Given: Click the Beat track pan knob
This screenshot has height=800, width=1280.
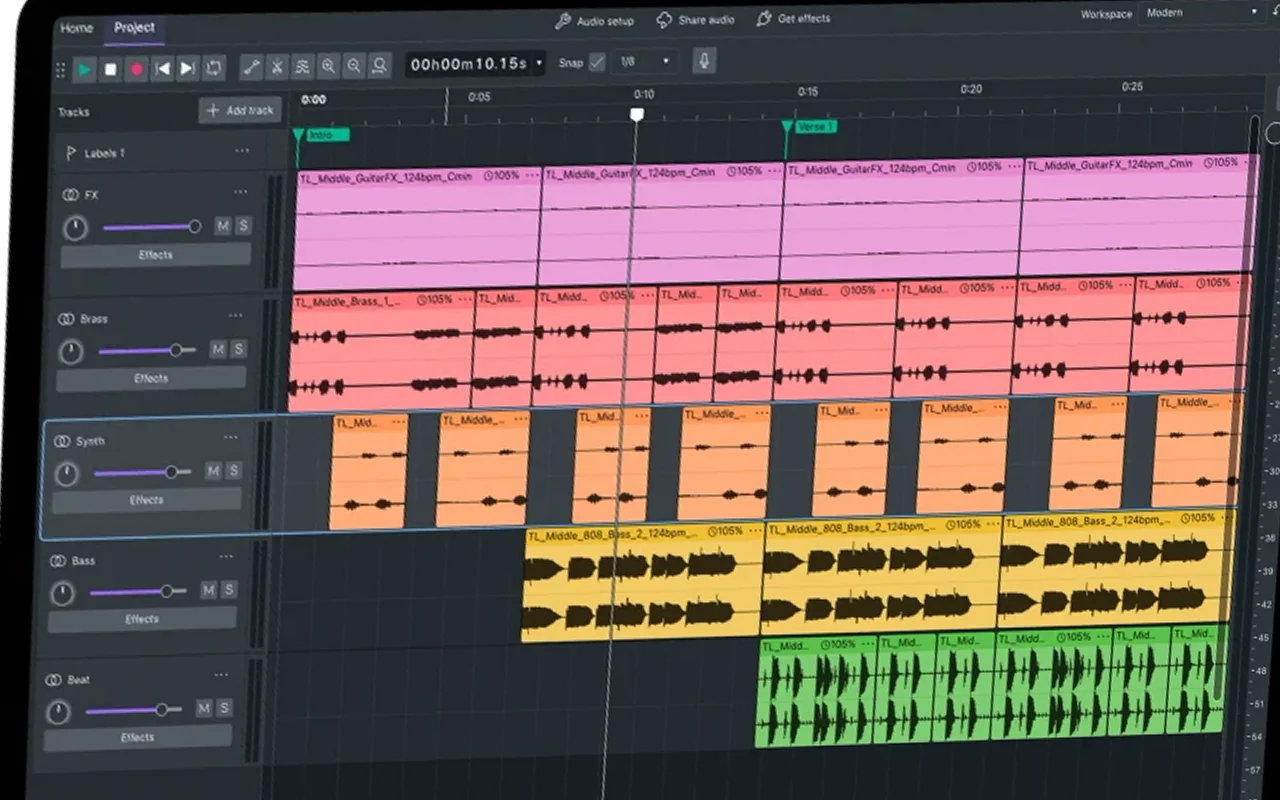Looking at the screenshot, I should click(59, 712).
